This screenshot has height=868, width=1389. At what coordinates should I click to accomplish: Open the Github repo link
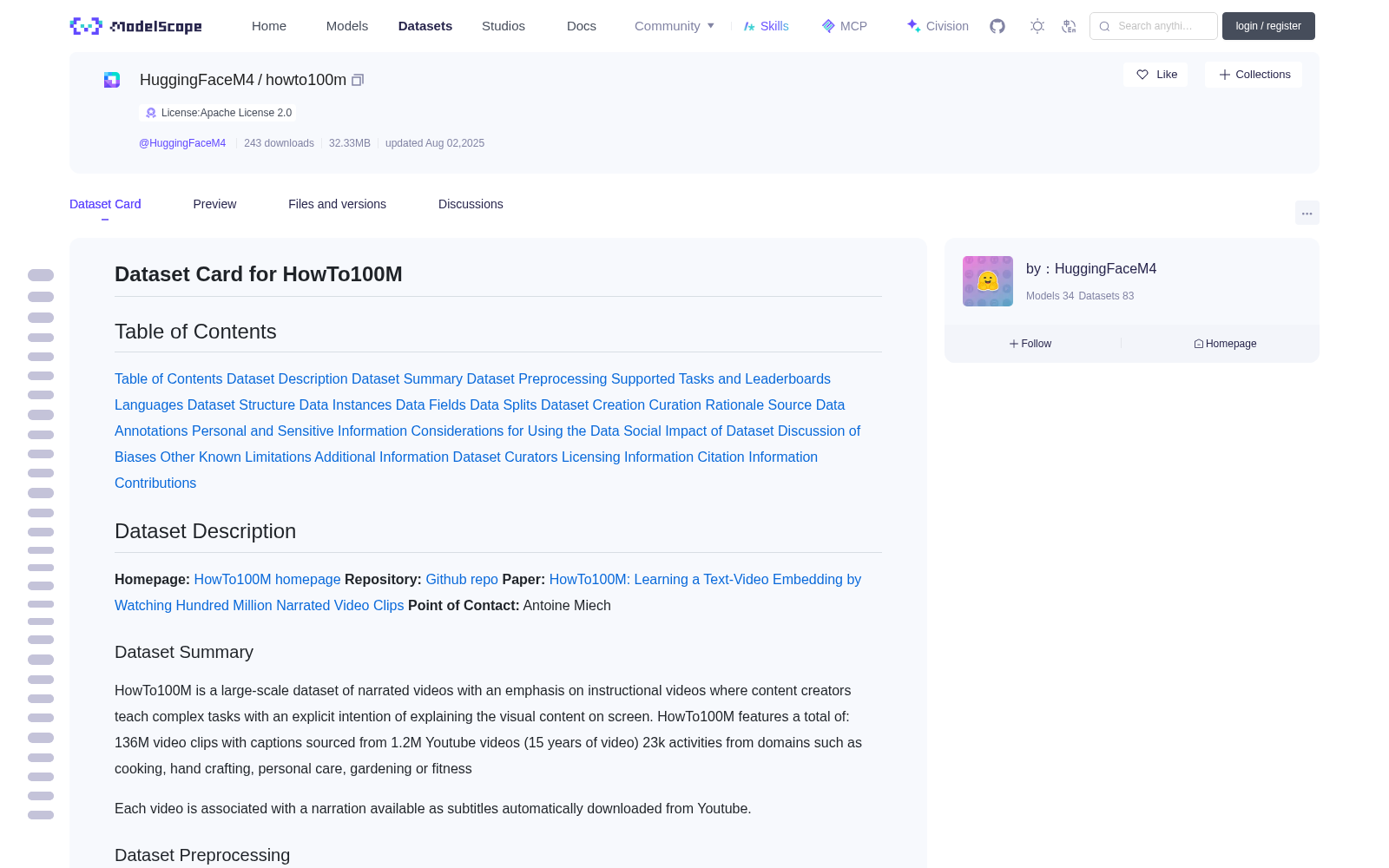(462, 579)
